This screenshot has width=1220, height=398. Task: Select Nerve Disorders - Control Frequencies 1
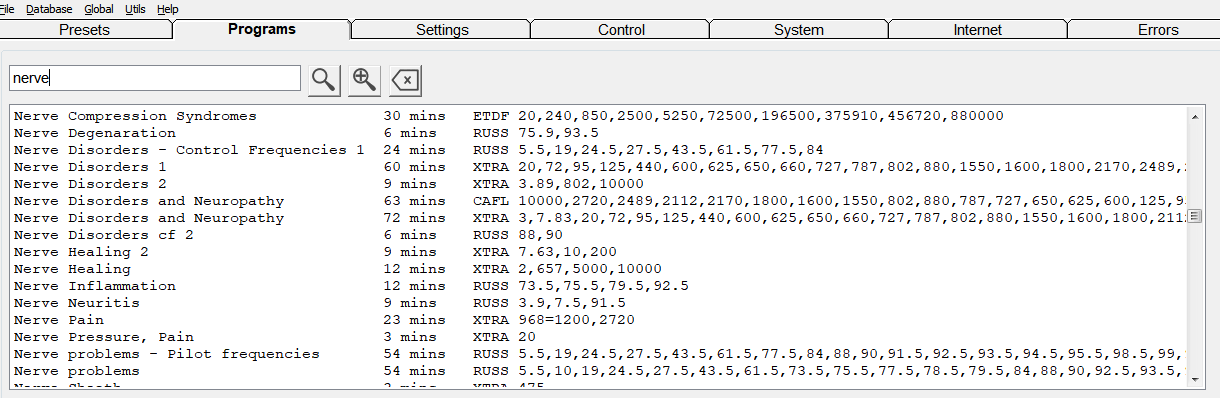pyautogui.click(x=598, y=150)
